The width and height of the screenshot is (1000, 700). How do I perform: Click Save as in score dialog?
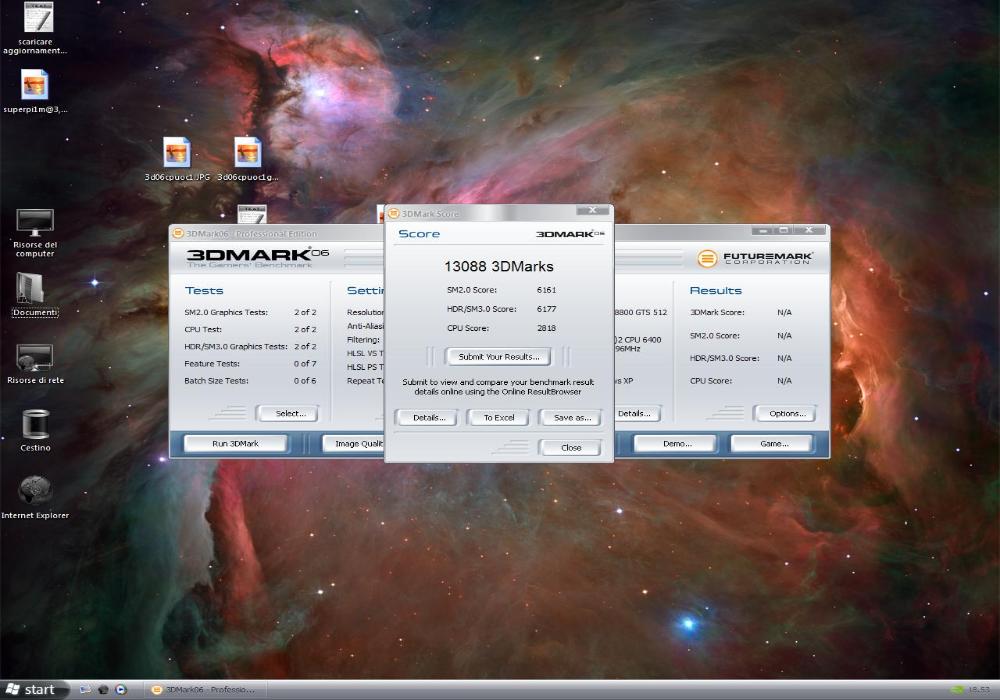click(572, 418)
